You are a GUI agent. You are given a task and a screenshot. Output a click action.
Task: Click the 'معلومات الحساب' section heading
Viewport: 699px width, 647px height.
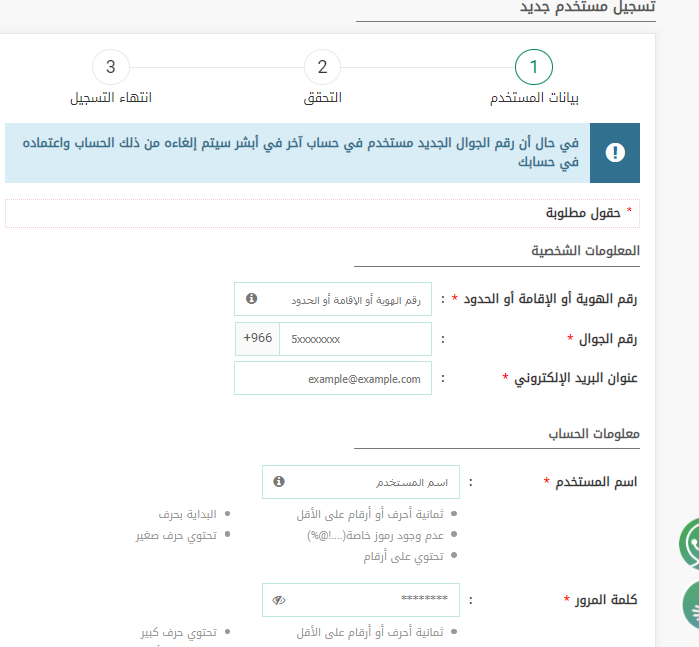pyautogui.click(x=594, y=433)
